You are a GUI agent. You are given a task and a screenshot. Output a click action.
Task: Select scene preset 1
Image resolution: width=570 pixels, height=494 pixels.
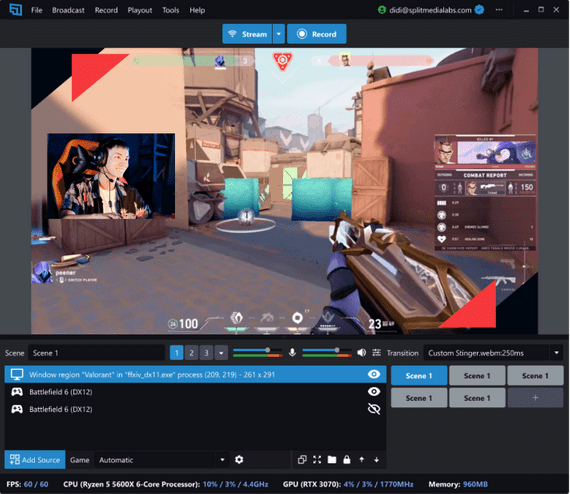177,353
